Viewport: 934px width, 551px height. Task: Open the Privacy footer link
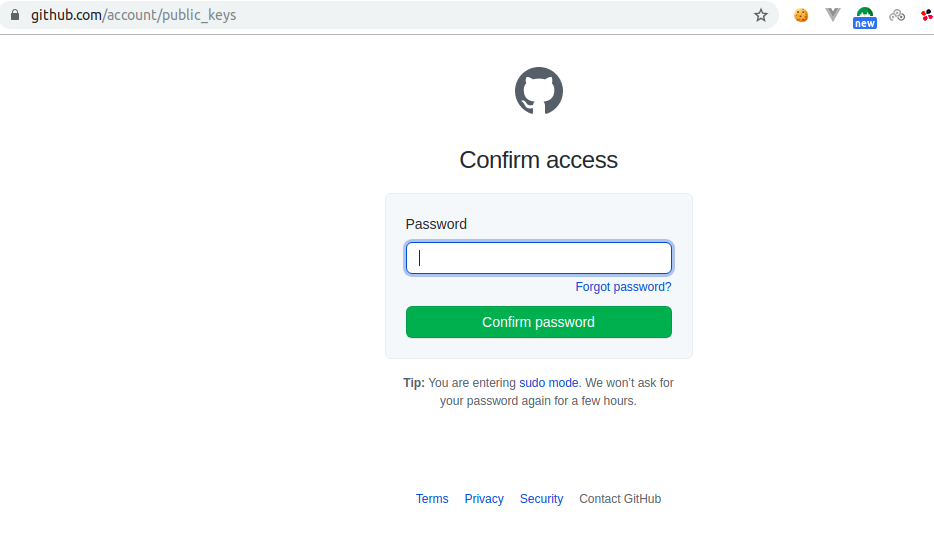click(484, 499)
